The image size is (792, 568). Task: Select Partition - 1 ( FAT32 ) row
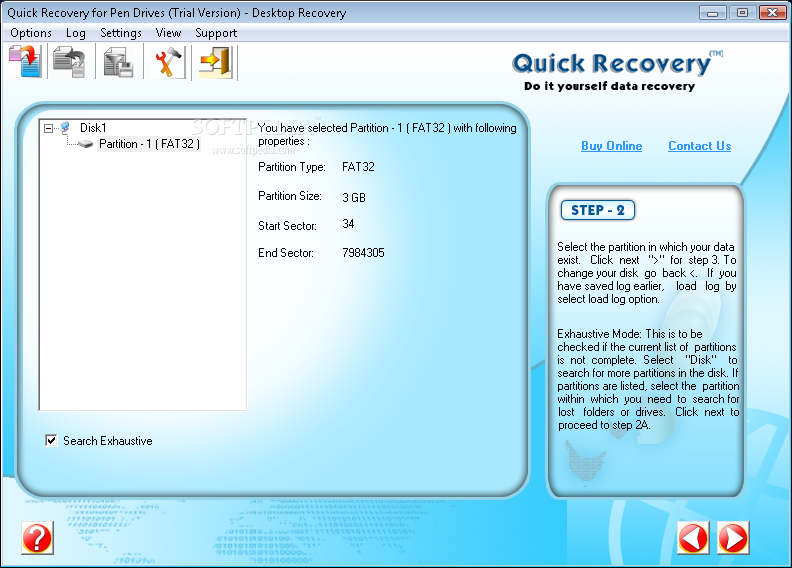(149, 144)
